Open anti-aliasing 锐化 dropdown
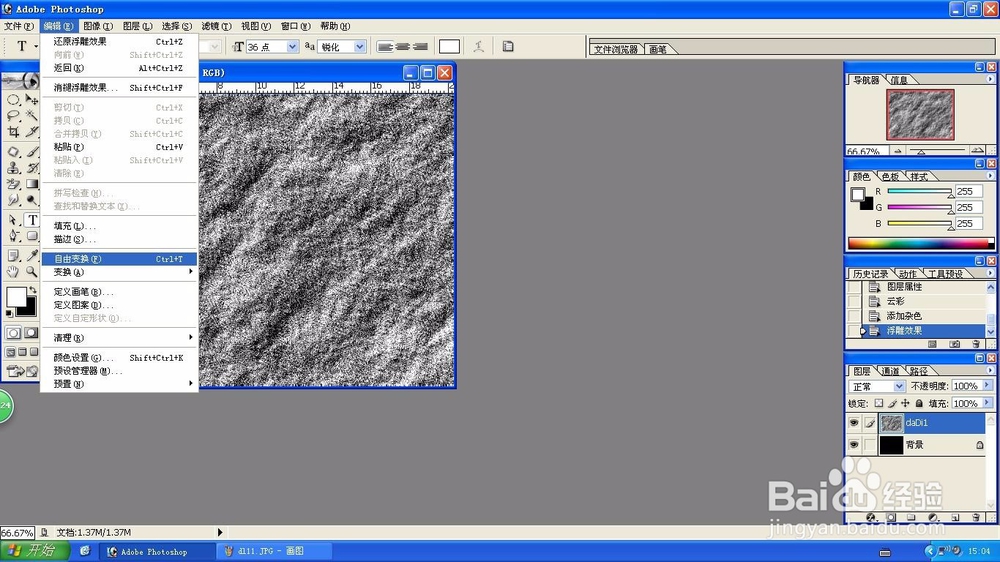 (360, 47)
